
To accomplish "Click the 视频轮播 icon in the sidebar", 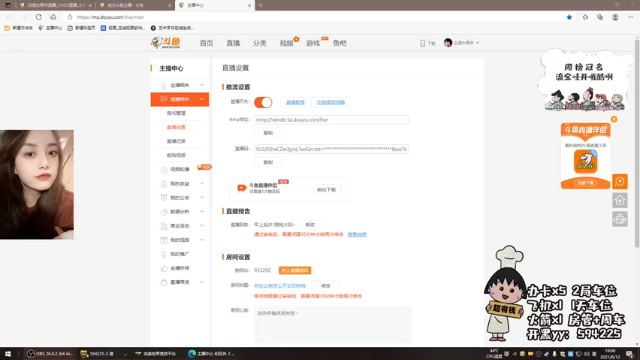I will 164,169.
